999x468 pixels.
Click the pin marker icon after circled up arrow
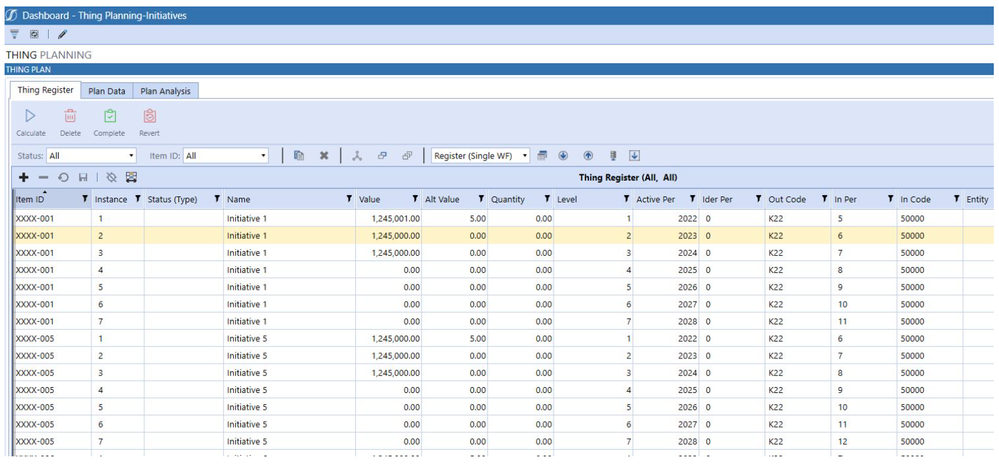(x=613, y=155)
